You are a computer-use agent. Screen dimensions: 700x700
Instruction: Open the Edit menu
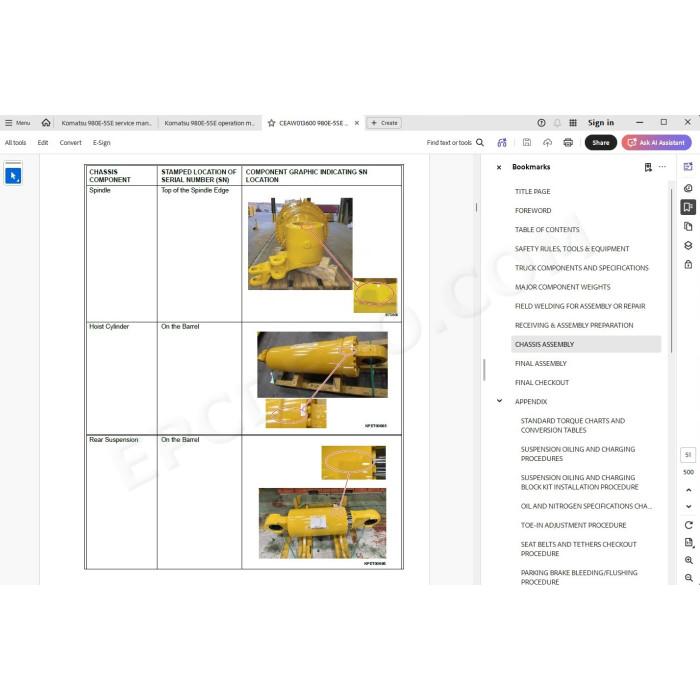[x=43, y=142]
